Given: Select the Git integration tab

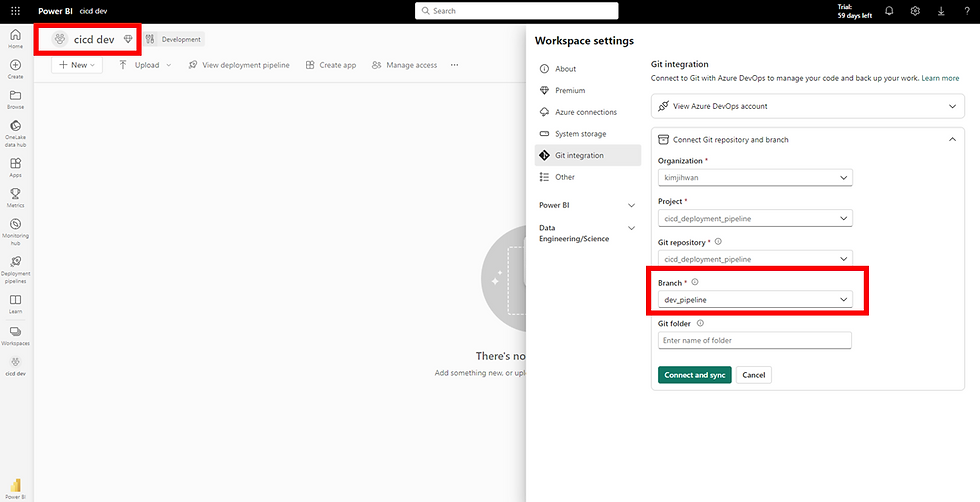Looking at the screenshot, I should tap(588, 155).
